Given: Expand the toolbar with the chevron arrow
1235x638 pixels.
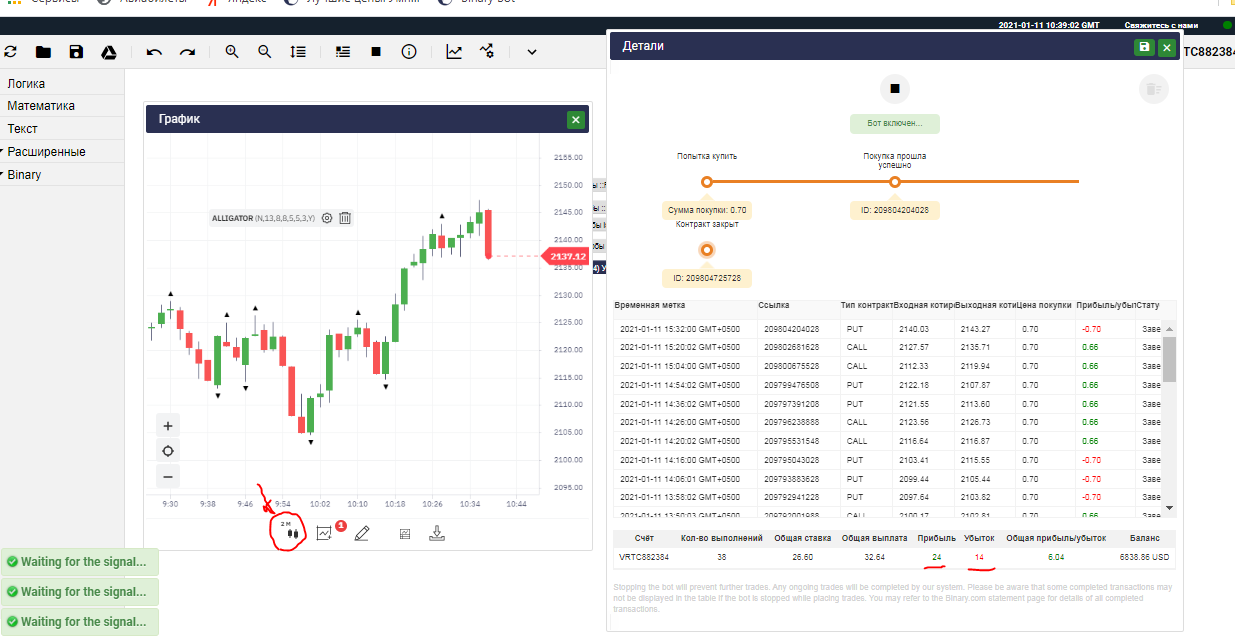Looking at the screenshot, I should coord(532,52).
